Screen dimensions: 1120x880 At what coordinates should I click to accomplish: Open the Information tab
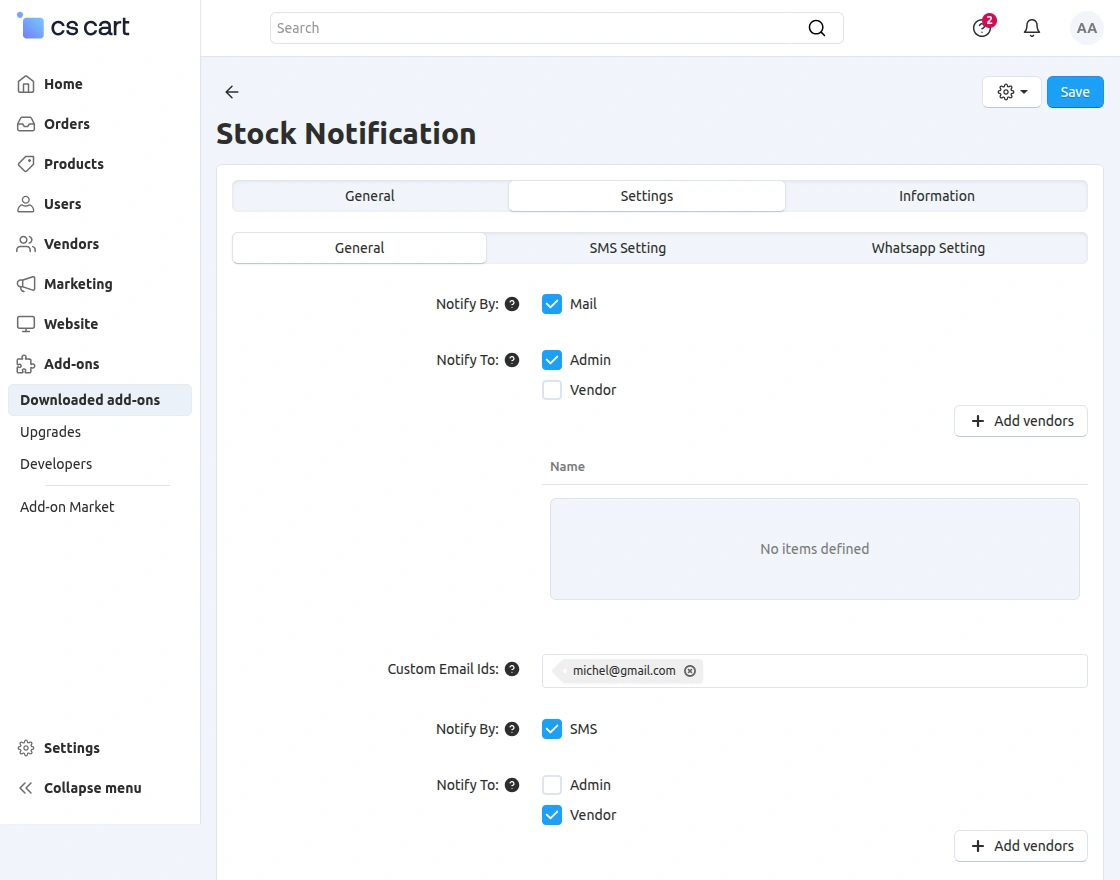coord(936,196)
